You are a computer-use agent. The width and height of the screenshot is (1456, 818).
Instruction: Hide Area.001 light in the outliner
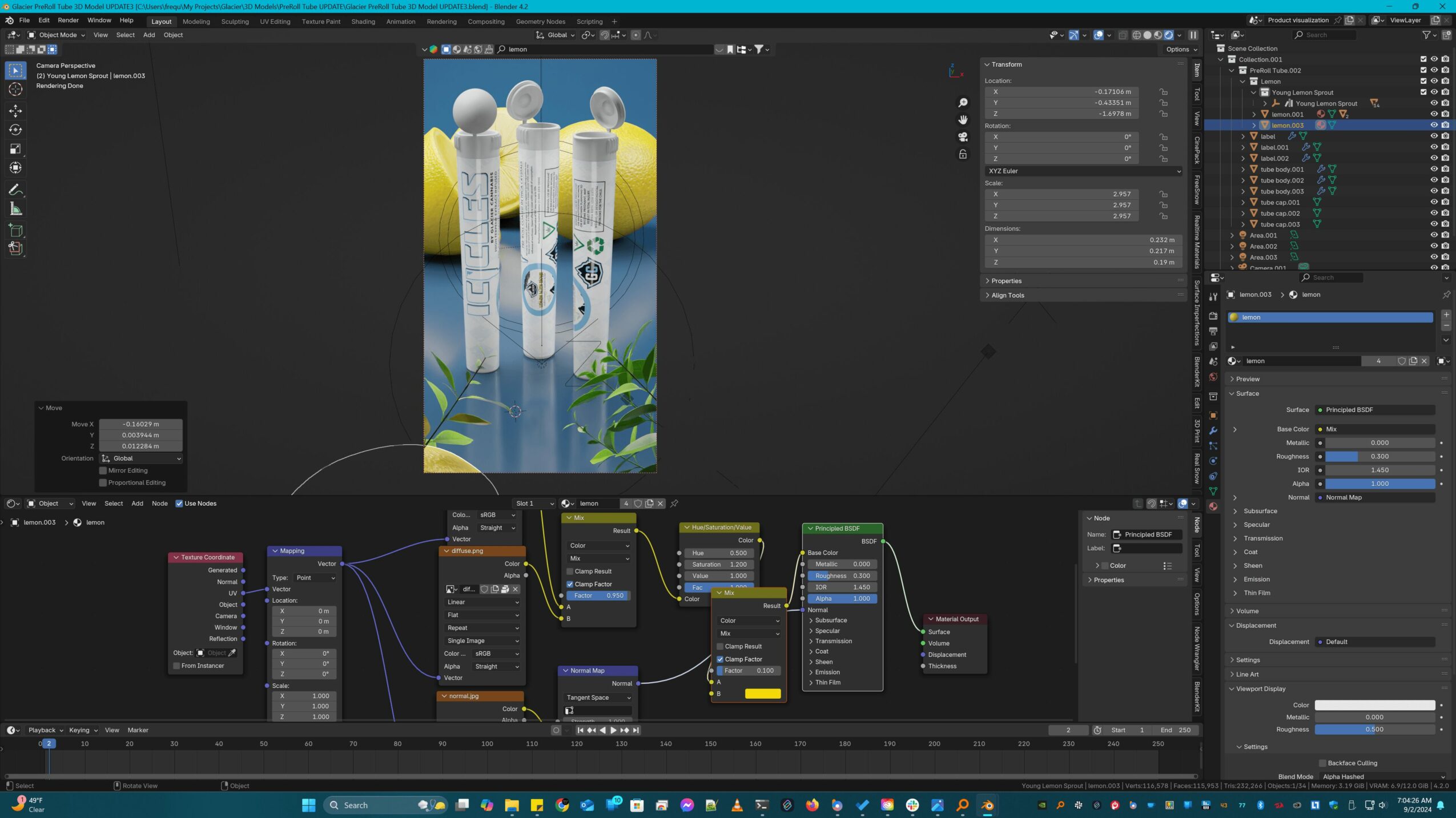click(x=1433, y=235)
